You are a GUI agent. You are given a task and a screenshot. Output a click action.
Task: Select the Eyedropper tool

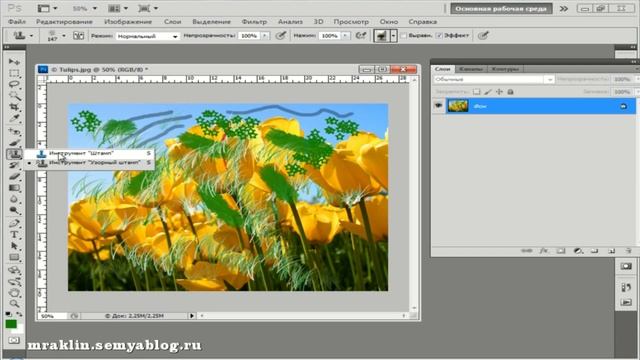(14, 119)
